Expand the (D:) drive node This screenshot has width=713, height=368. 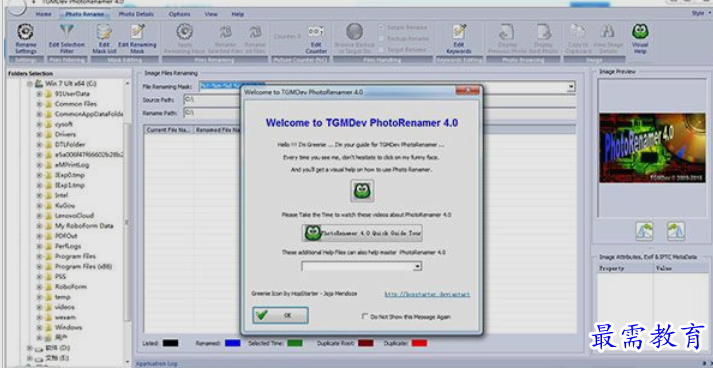[x=30, y=348]
